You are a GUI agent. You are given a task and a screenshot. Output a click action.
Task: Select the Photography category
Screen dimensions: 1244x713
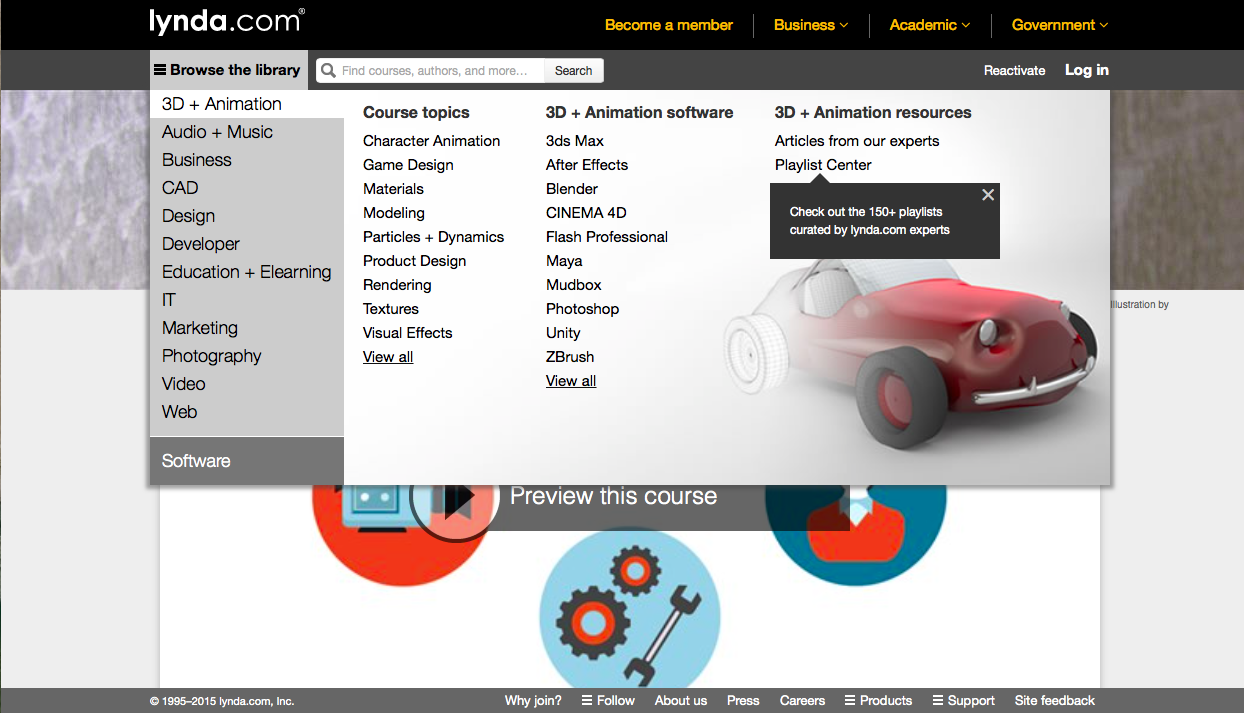tap(247, 356)
